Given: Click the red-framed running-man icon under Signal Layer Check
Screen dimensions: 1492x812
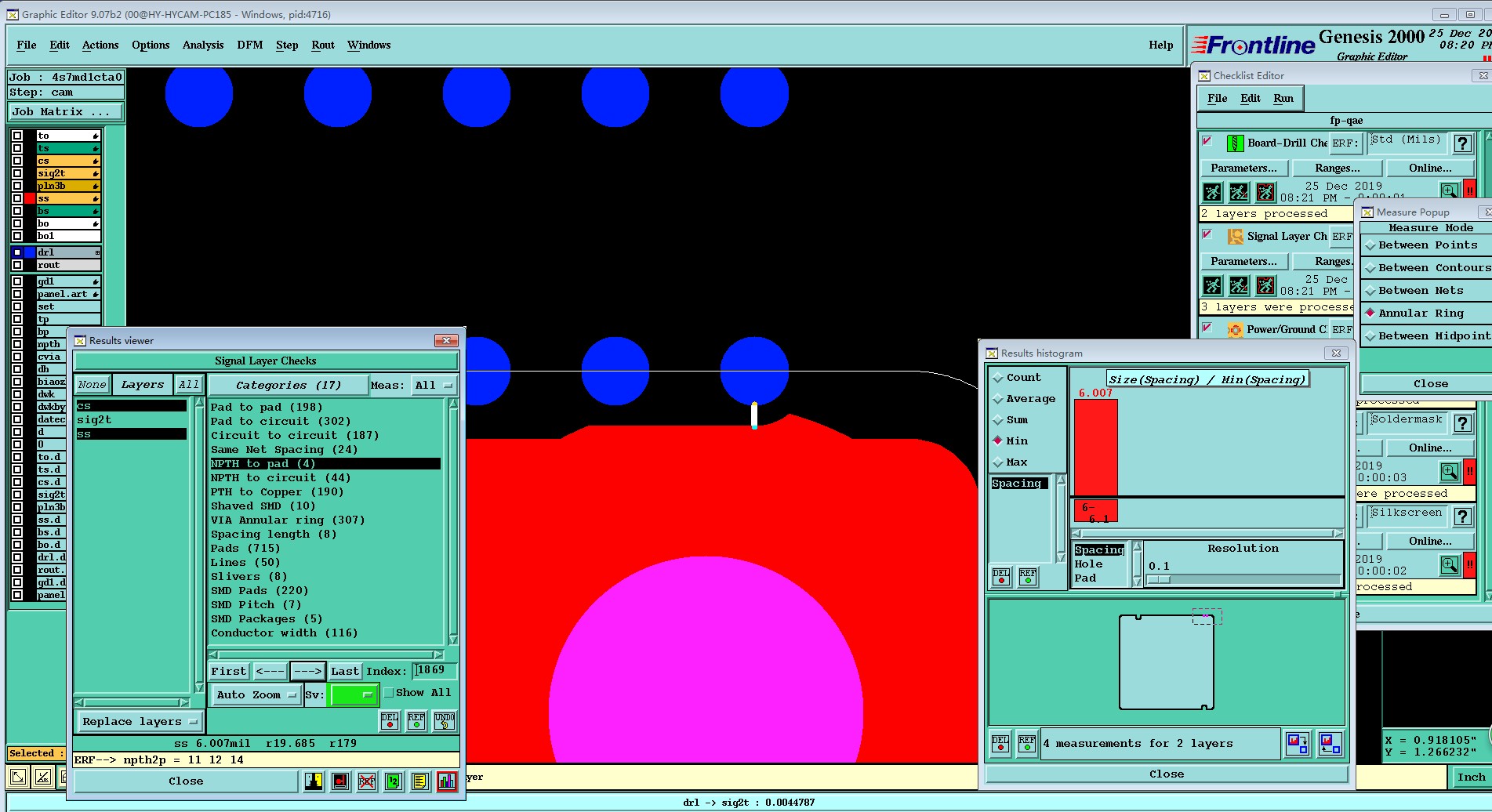Looking at the screenshot, I should 1265,285.
